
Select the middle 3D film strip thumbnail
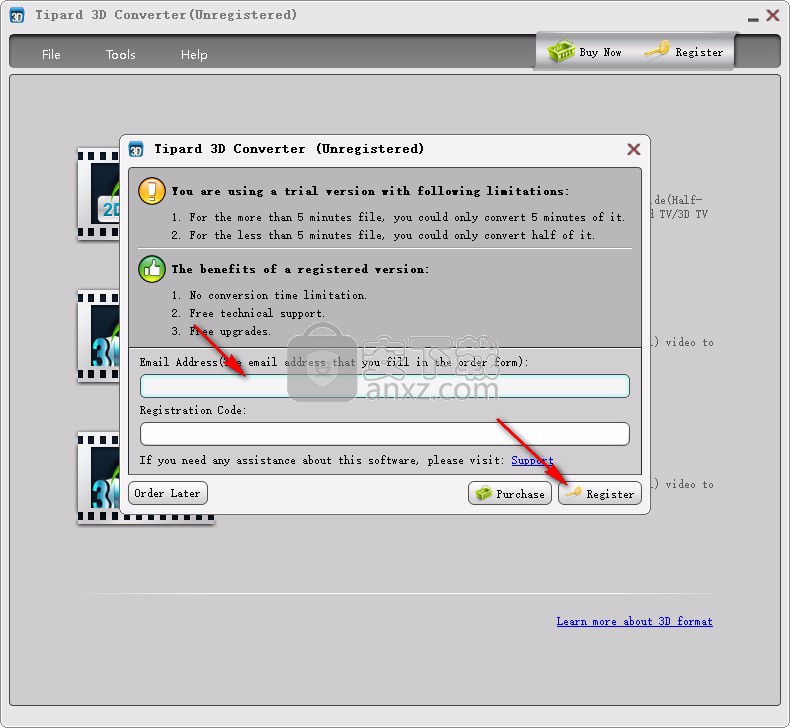pos(98,336)
